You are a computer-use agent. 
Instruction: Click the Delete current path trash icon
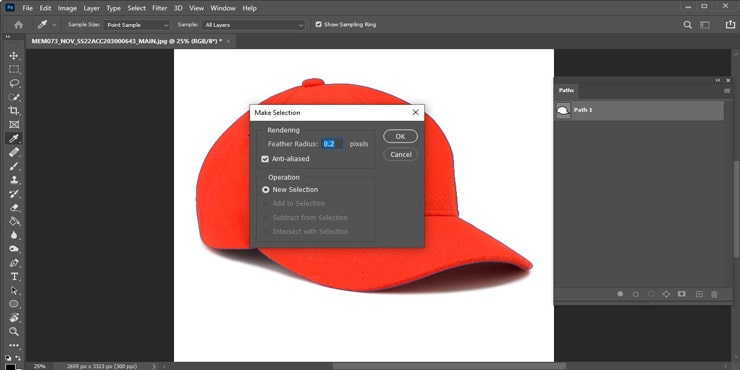click(714, 294)
